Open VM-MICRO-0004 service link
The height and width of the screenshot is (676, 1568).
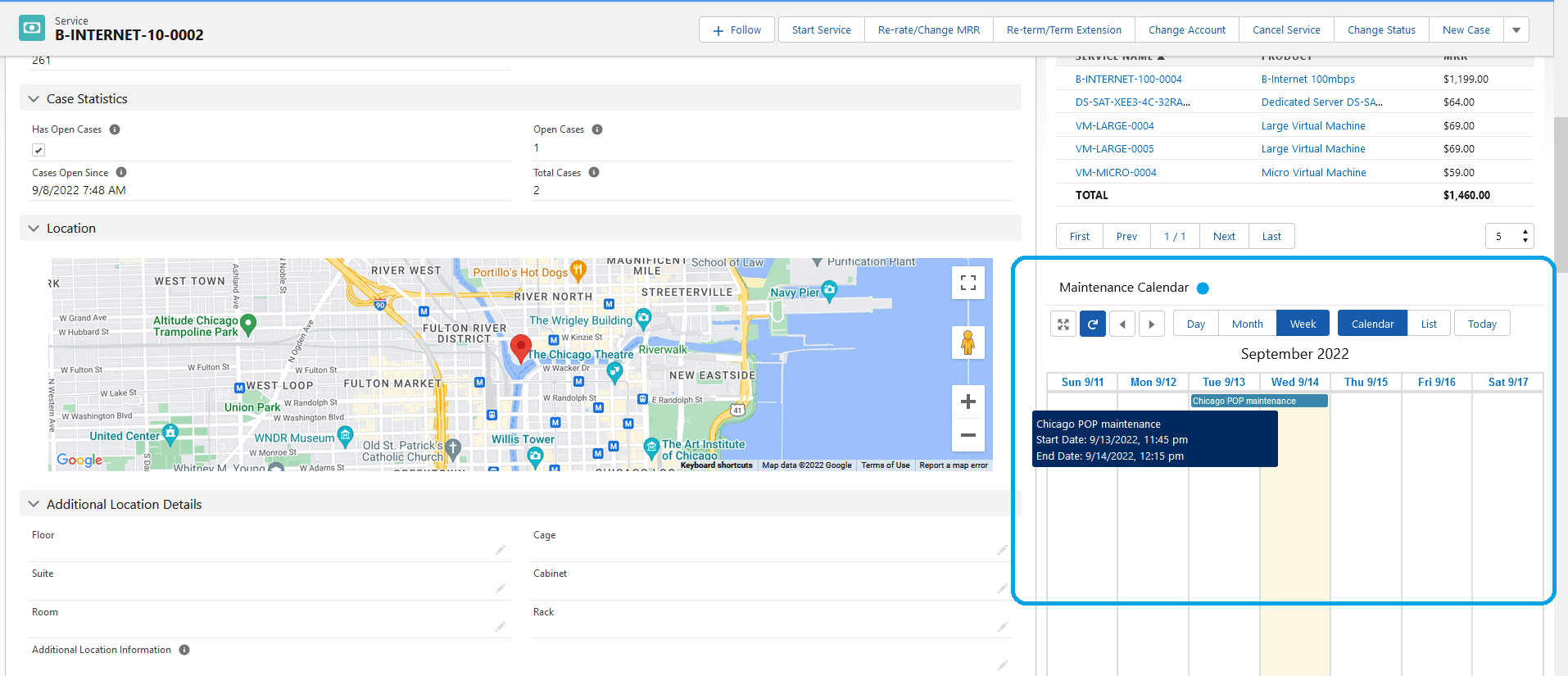pyautogui.click(x=1116, y=173)
